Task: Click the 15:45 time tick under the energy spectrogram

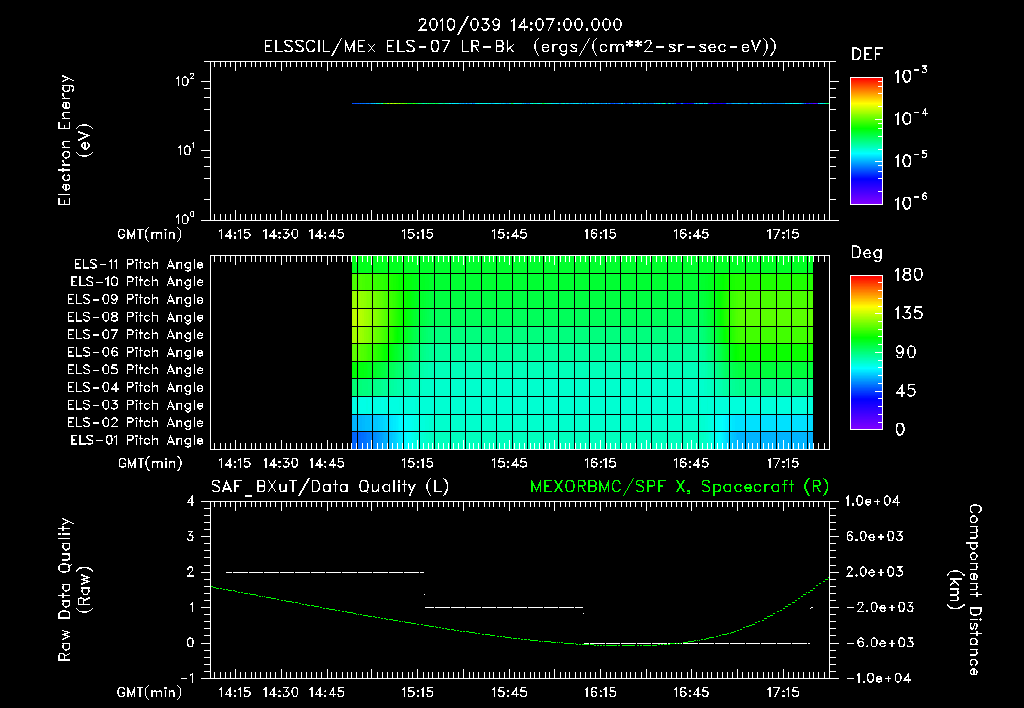Action: pos(509,234)
